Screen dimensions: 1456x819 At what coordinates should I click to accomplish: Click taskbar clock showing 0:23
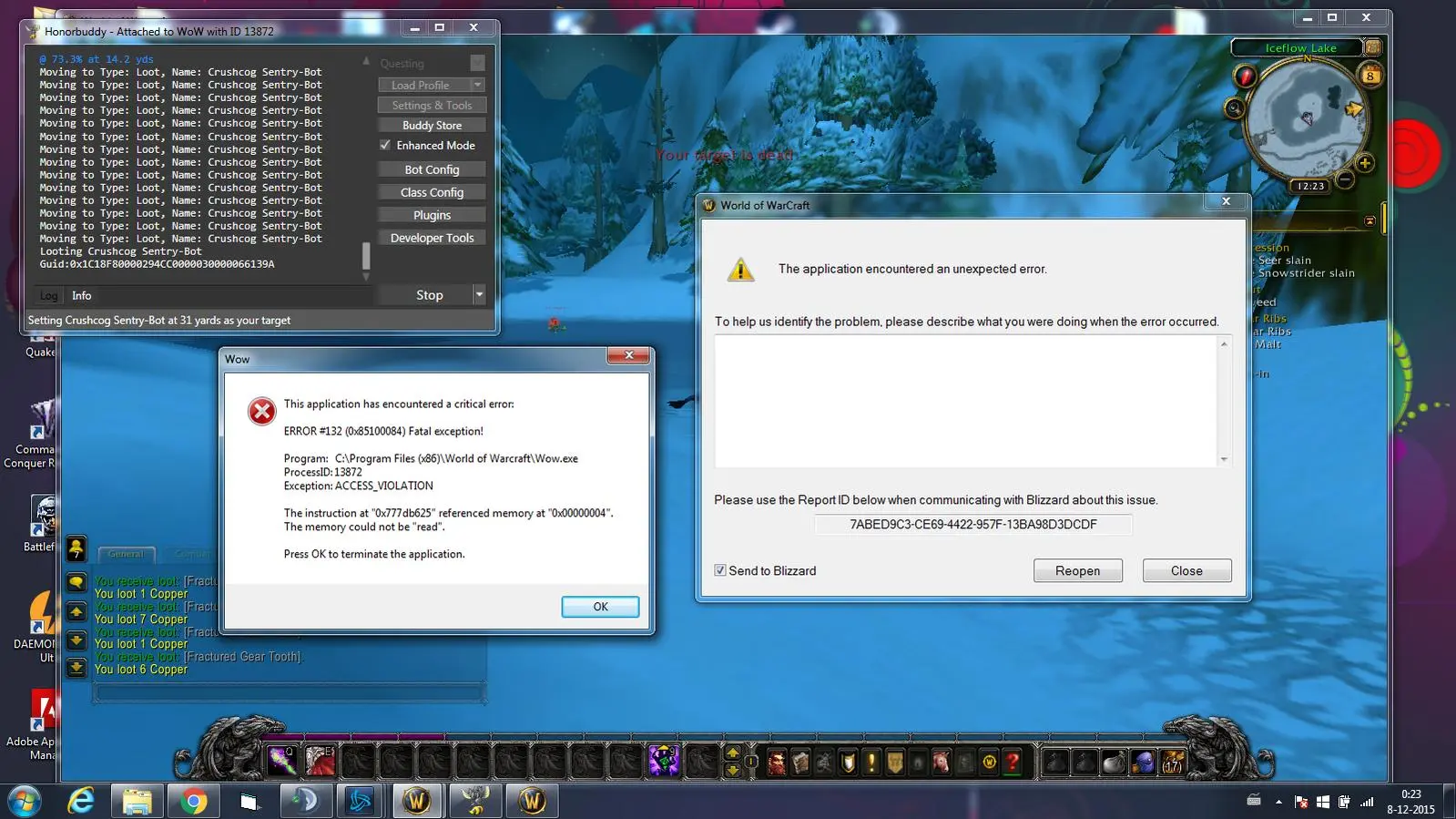coord(1410,802)
